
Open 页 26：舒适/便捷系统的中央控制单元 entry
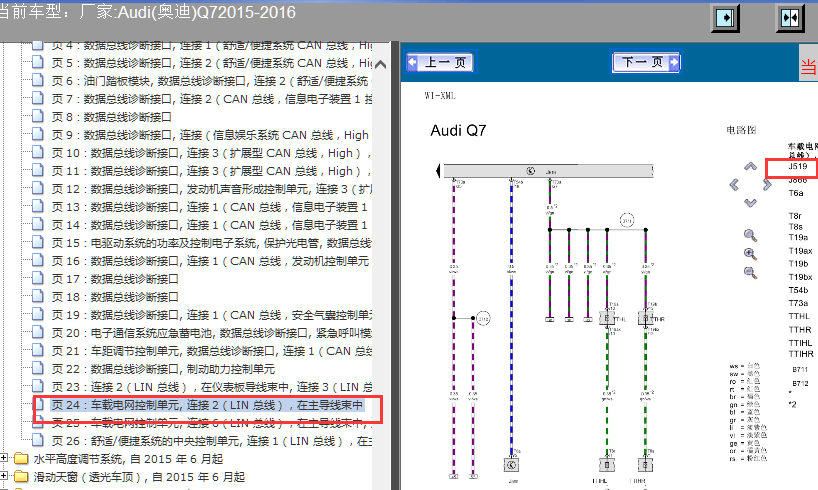211,441
